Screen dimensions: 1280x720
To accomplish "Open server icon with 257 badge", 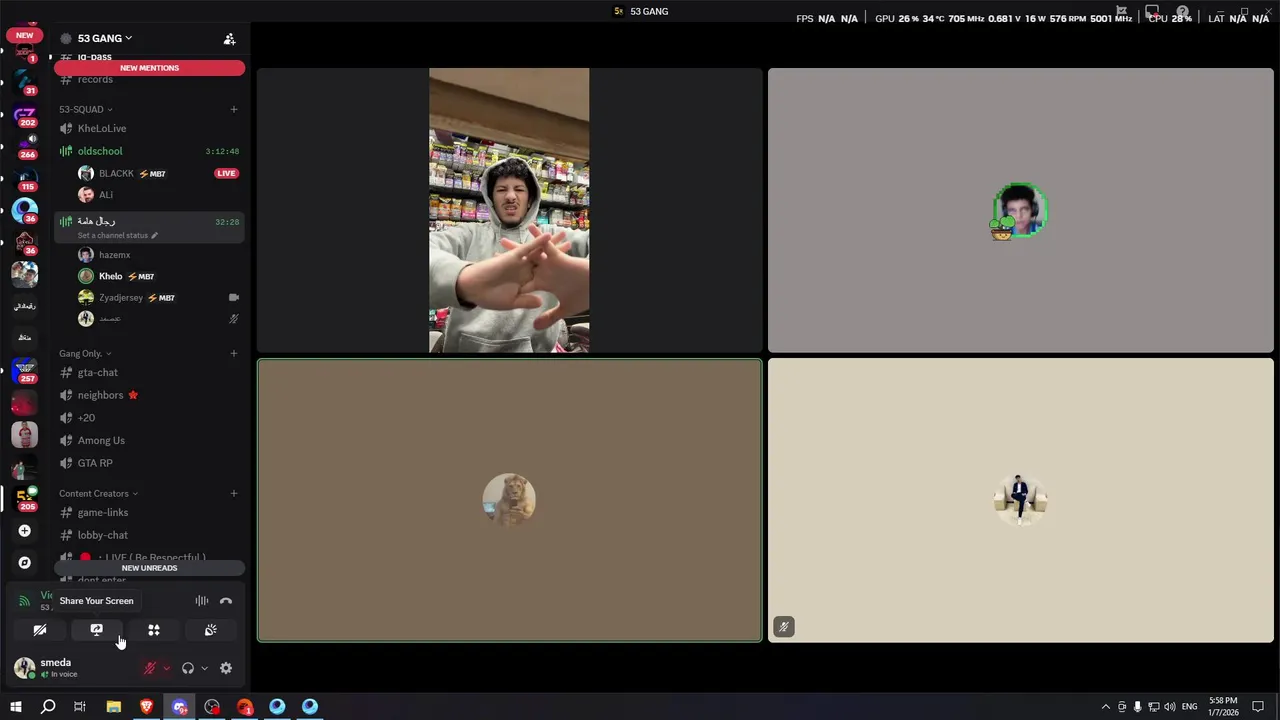I will click(x=24, y=370).
